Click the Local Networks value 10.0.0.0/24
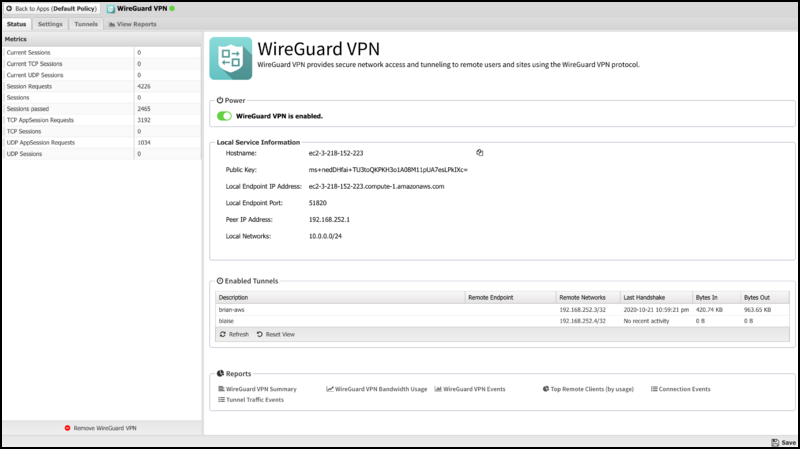800x449 pixels. (325, 236)
